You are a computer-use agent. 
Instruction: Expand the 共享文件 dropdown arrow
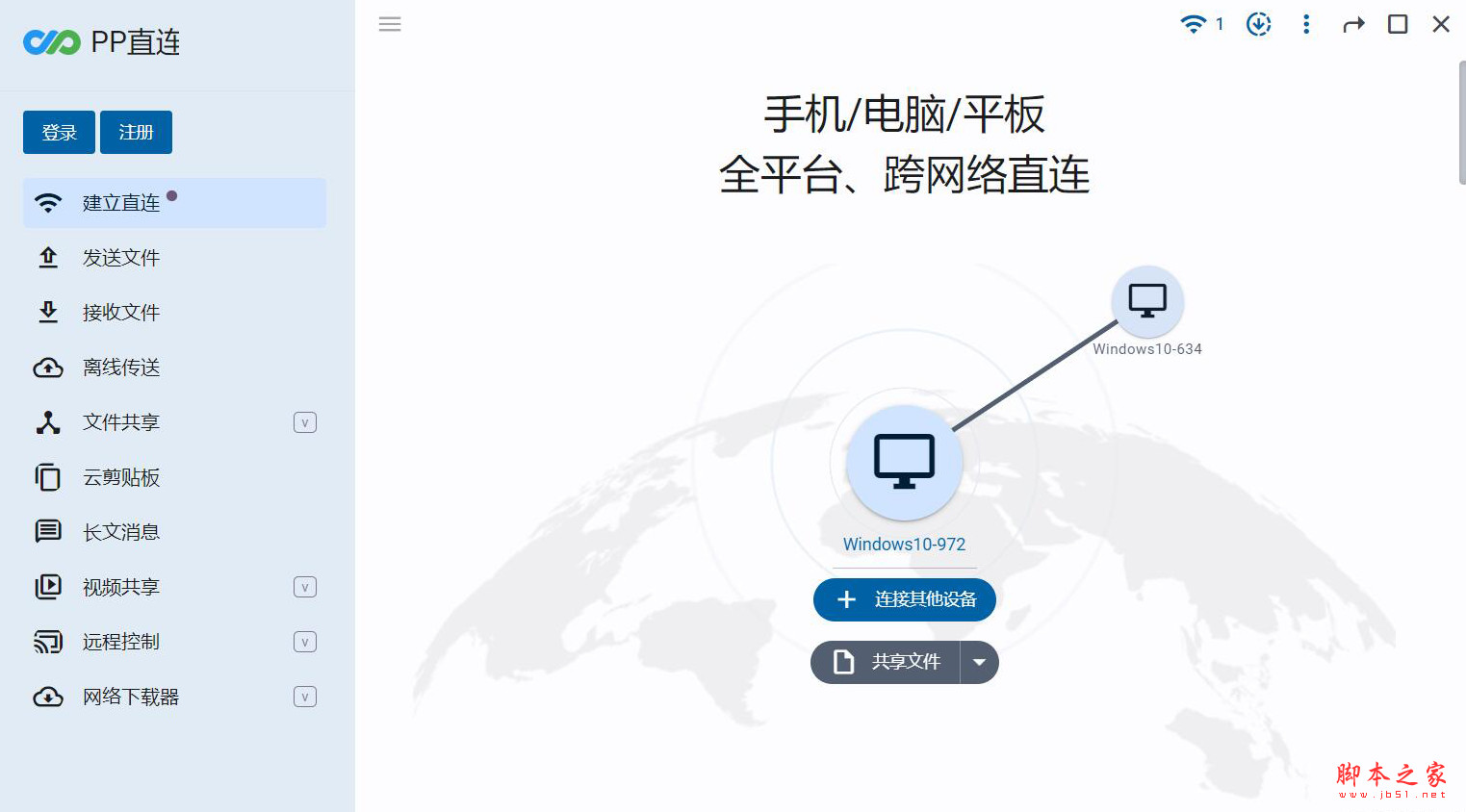[980, 662]
